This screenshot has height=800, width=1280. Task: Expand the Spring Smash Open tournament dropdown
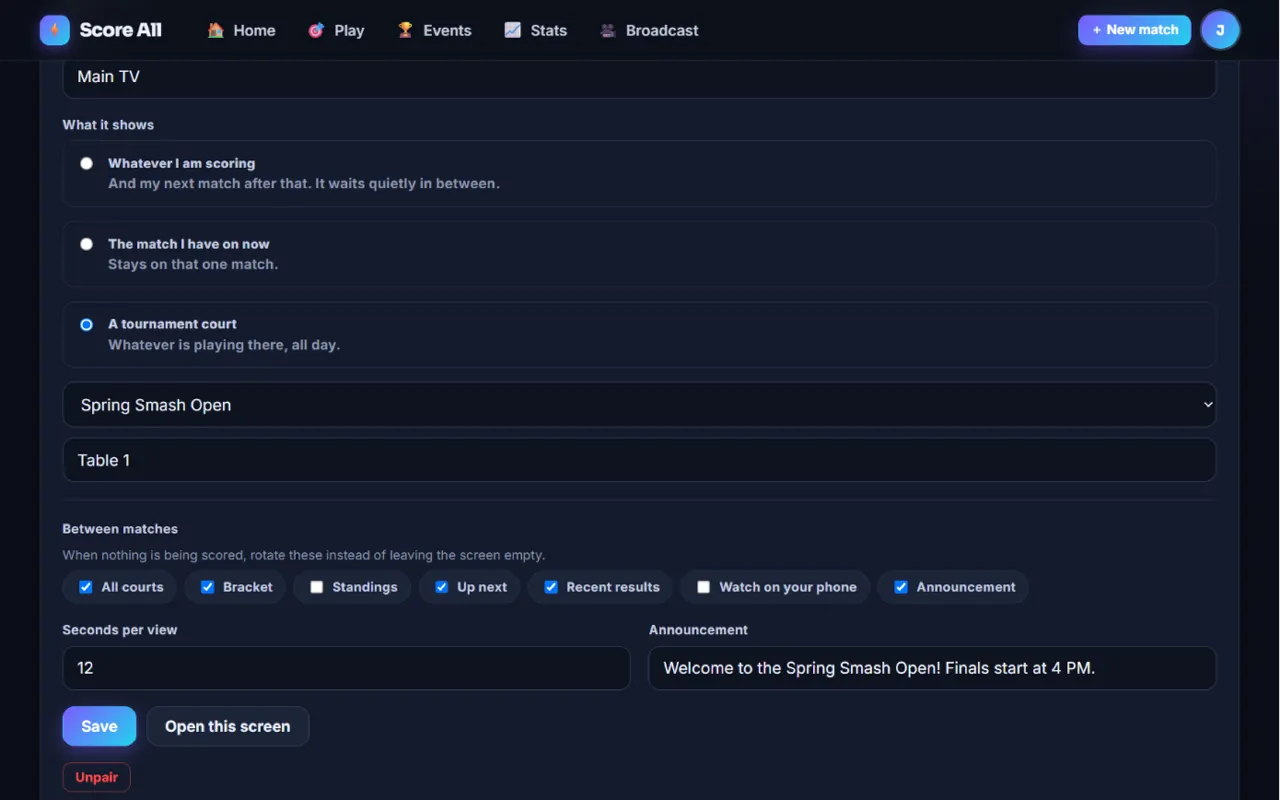(640, 405)
